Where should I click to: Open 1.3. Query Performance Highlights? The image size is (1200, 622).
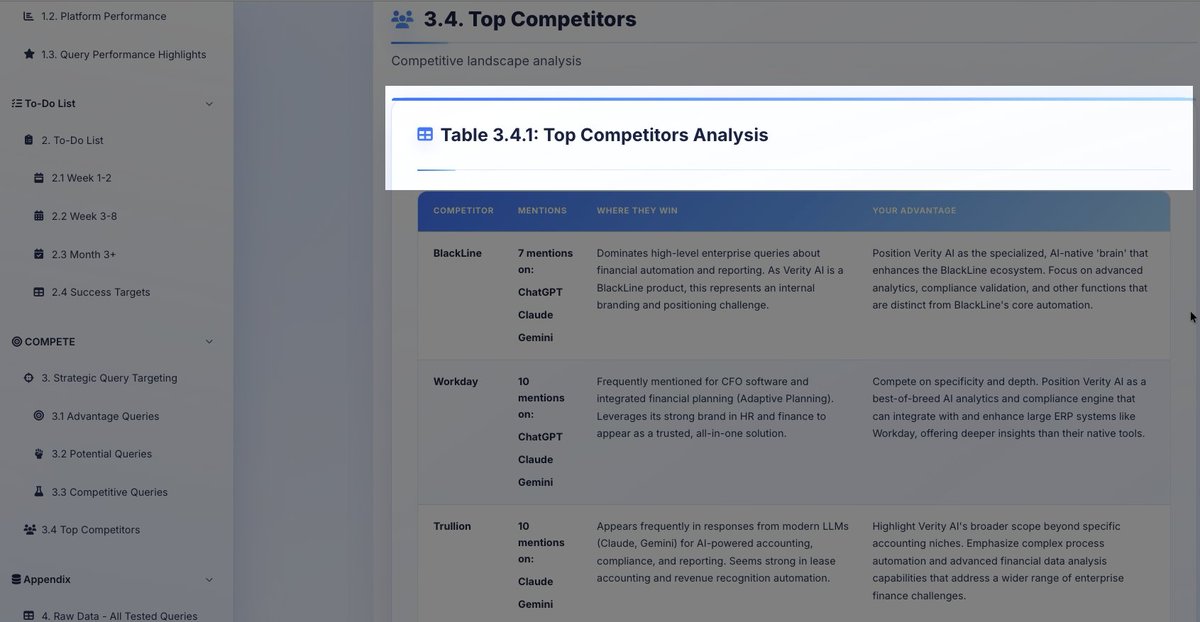[x=124, y=54]
